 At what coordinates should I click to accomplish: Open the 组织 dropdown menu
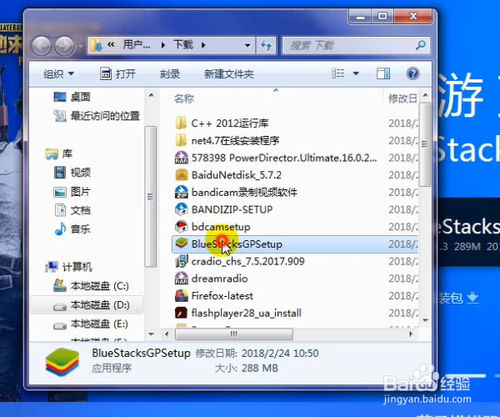tap(58, 74)
